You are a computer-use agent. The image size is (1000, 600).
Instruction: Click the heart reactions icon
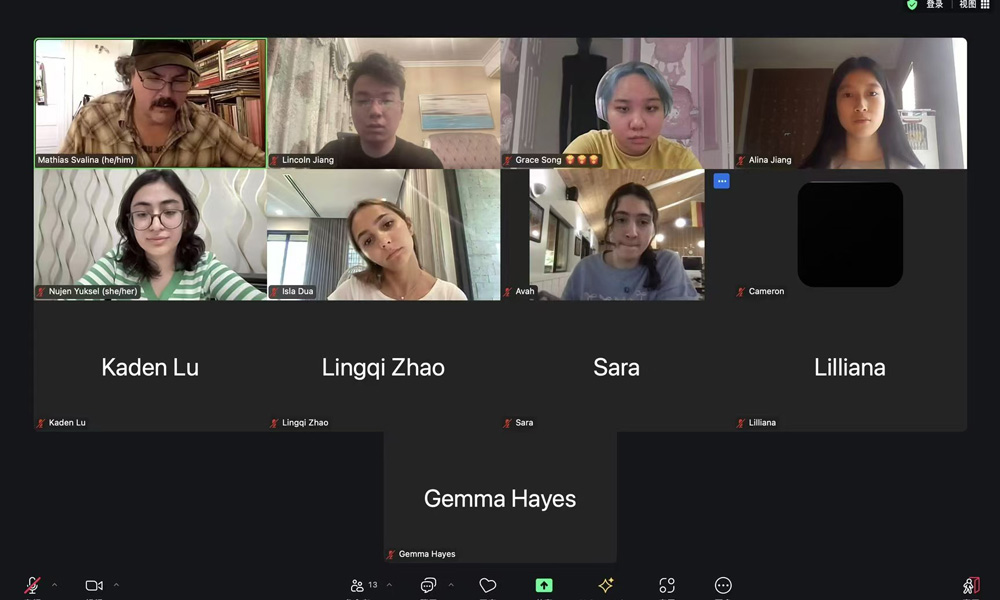click(488, 585)
